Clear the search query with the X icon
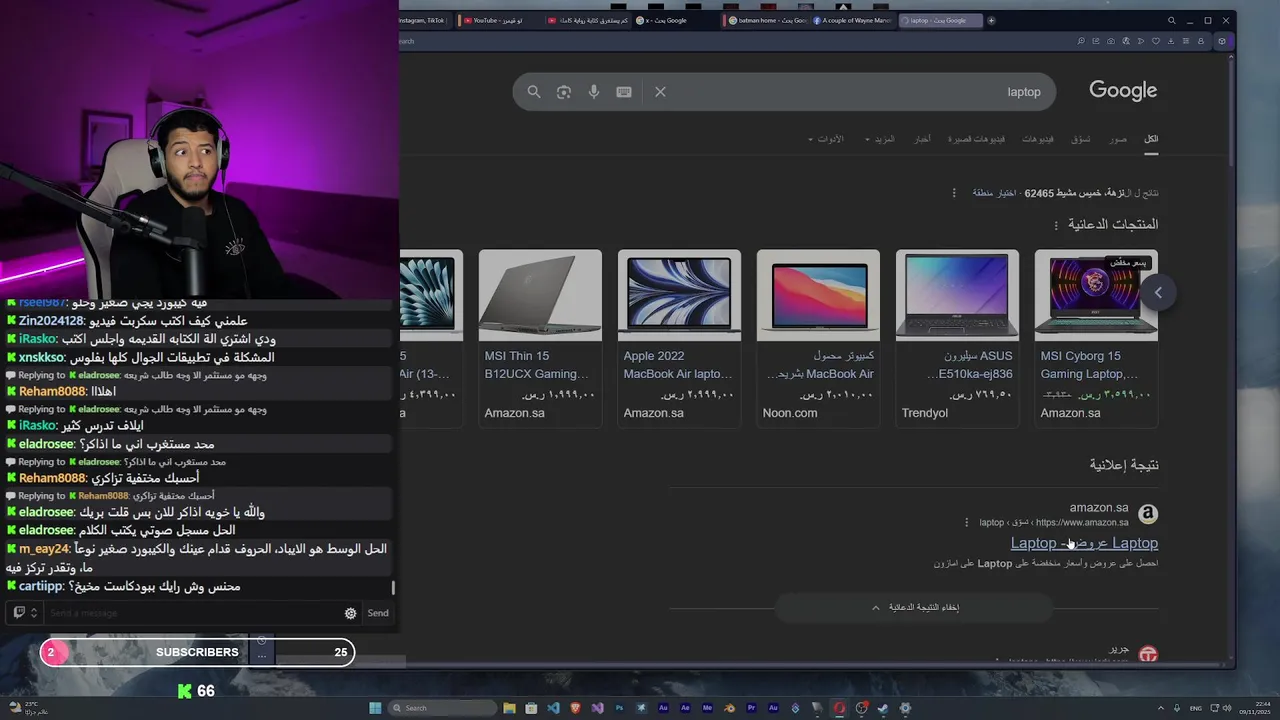 point(660,92)
